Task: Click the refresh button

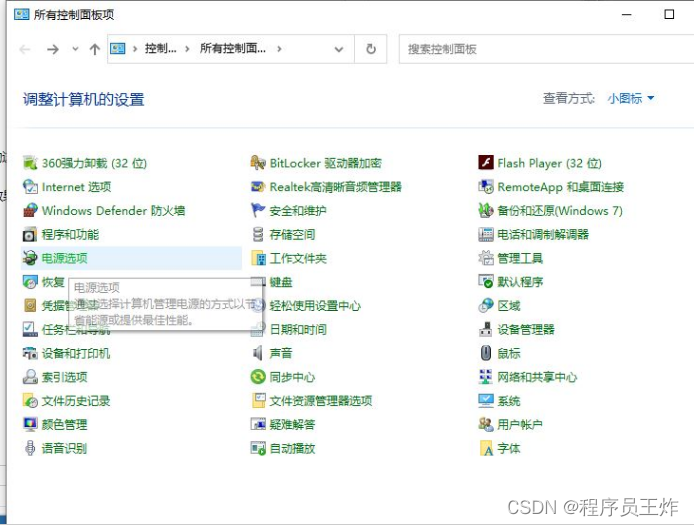Action: pyautogui.click(x=371, y=49)
